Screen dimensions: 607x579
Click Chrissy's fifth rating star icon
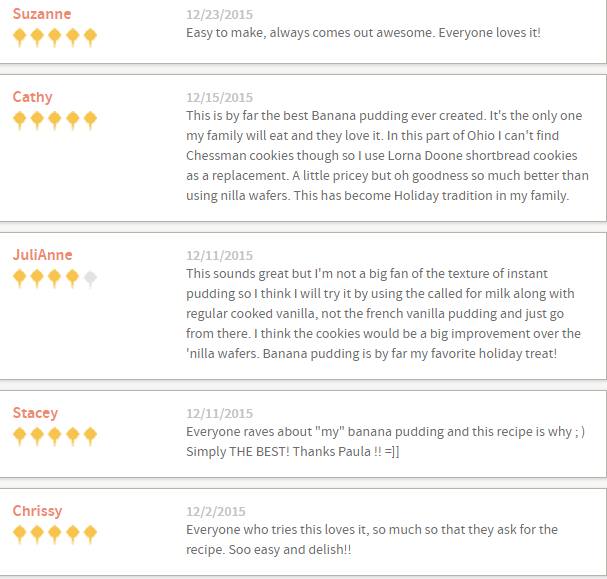point(90,534)
